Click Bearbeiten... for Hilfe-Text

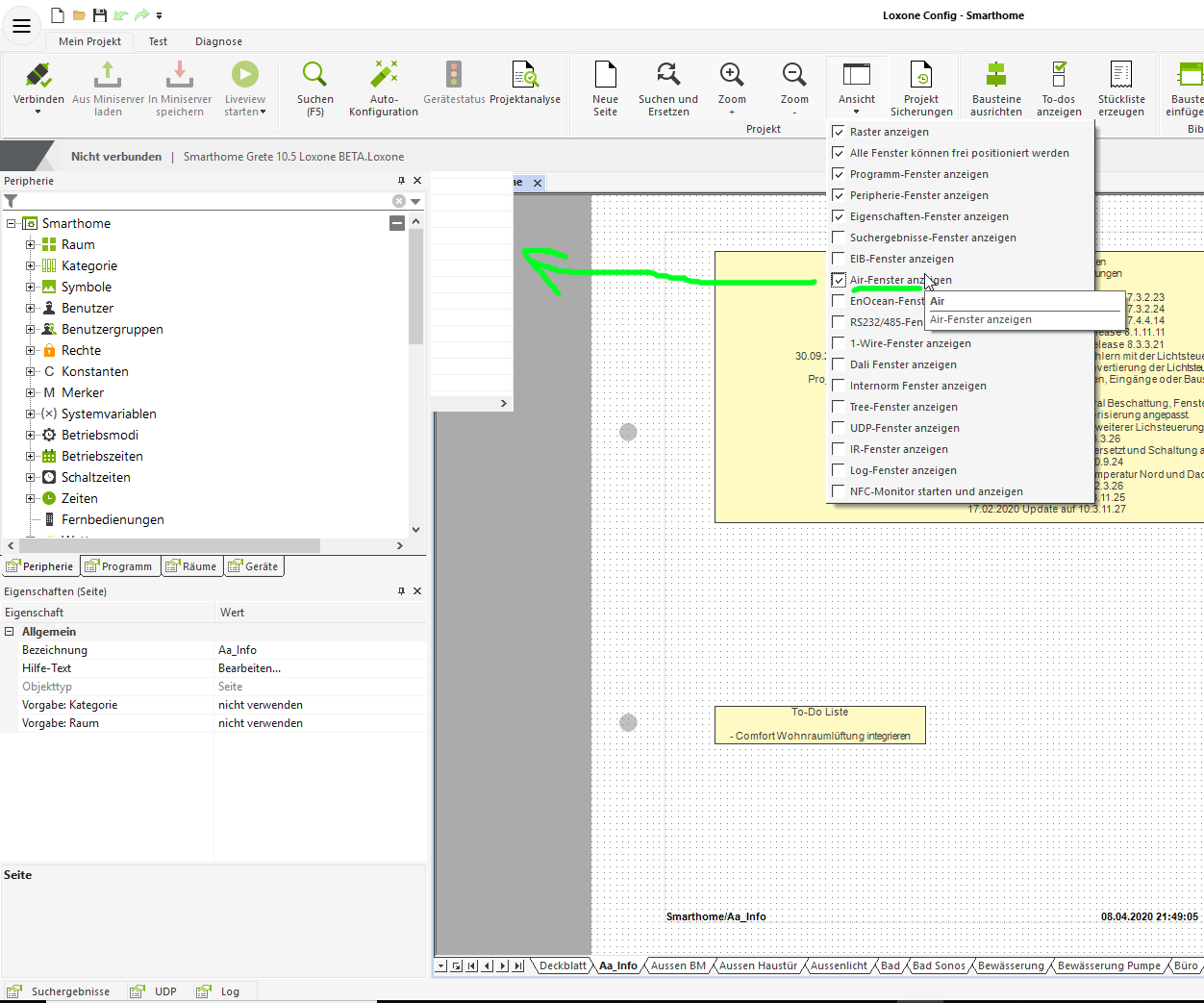coord(250,668)
